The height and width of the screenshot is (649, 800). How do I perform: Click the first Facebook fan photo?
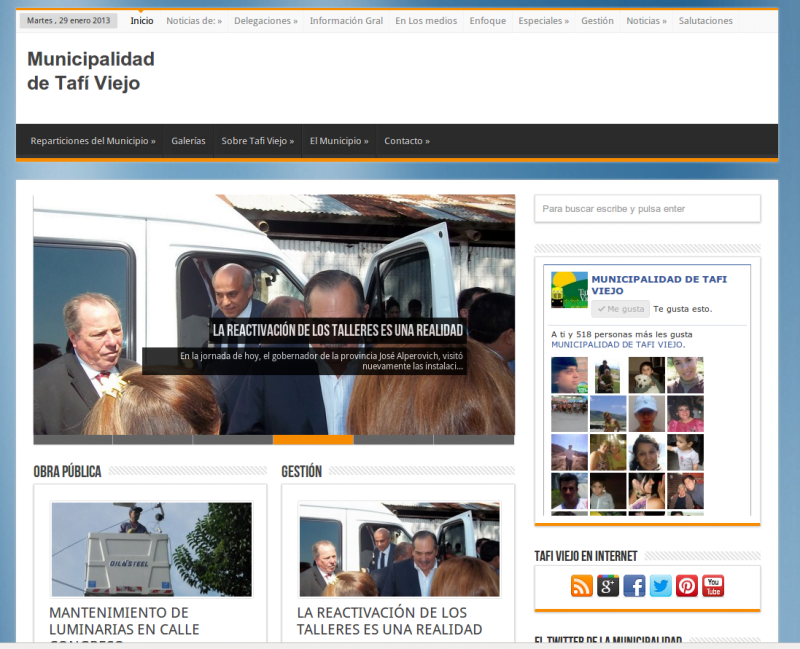pos(569,375)
